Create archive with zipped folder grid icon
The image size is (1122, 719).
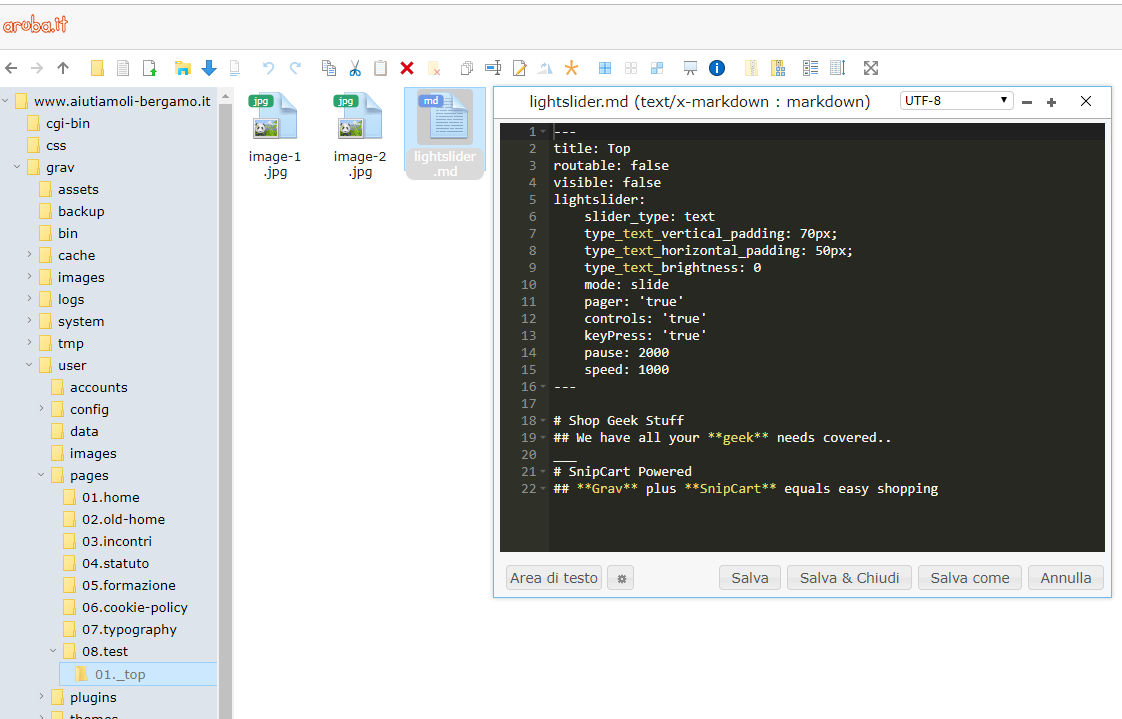click(x=778, y=68)
